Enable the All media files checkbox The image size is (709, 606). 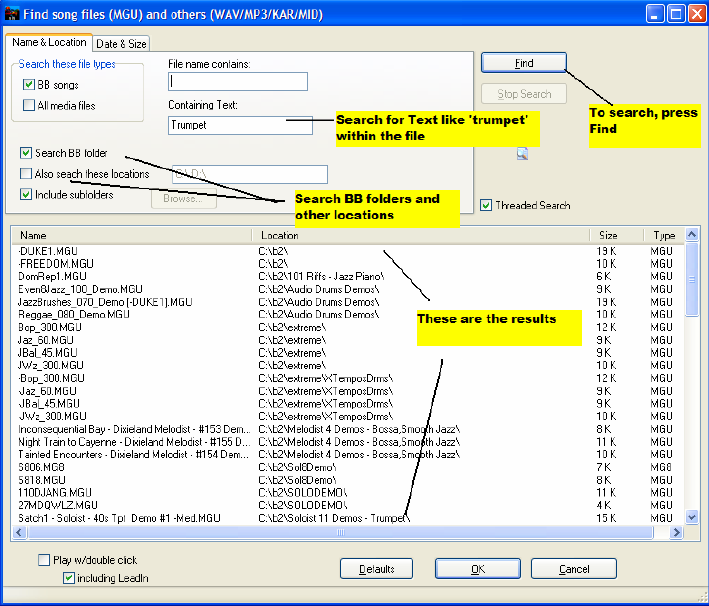tap(29, 105)
